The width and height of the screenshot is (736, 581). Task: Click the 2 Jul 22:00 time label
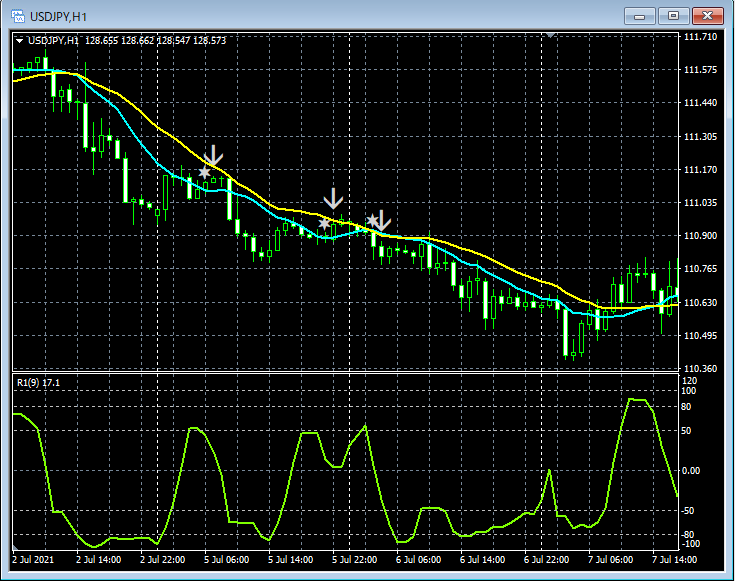tap(162, 559)
